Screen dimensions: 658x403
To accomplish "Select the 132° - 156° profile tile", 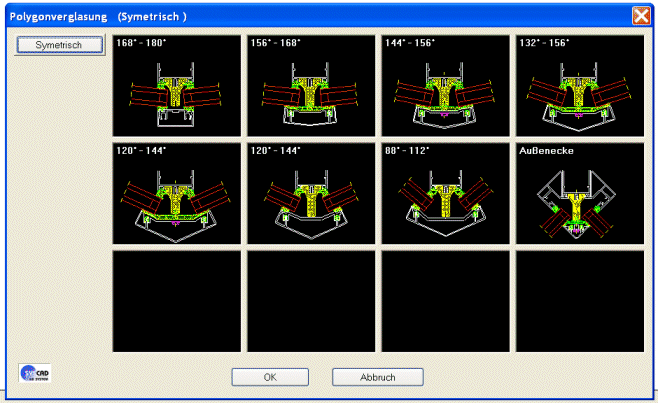I will tap(579, 91).
